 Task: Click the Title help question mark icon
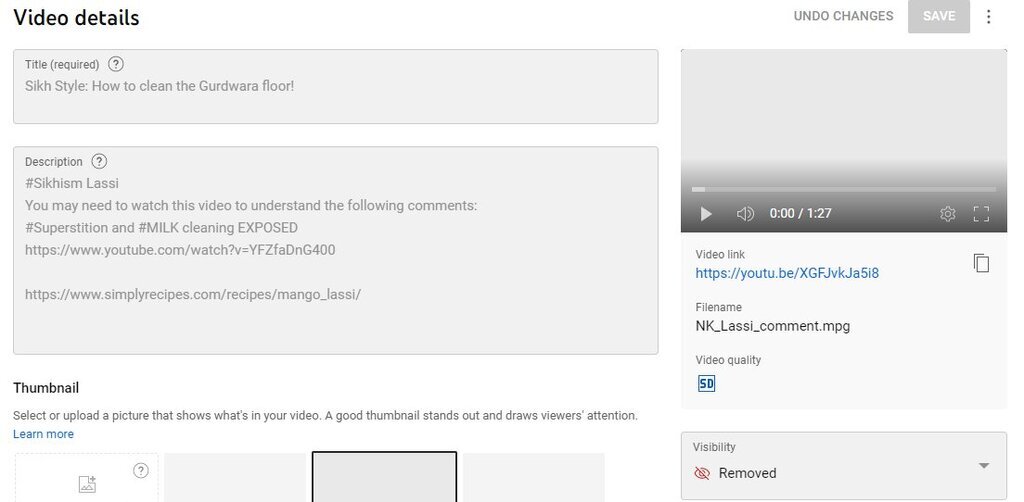click(116, 64)
